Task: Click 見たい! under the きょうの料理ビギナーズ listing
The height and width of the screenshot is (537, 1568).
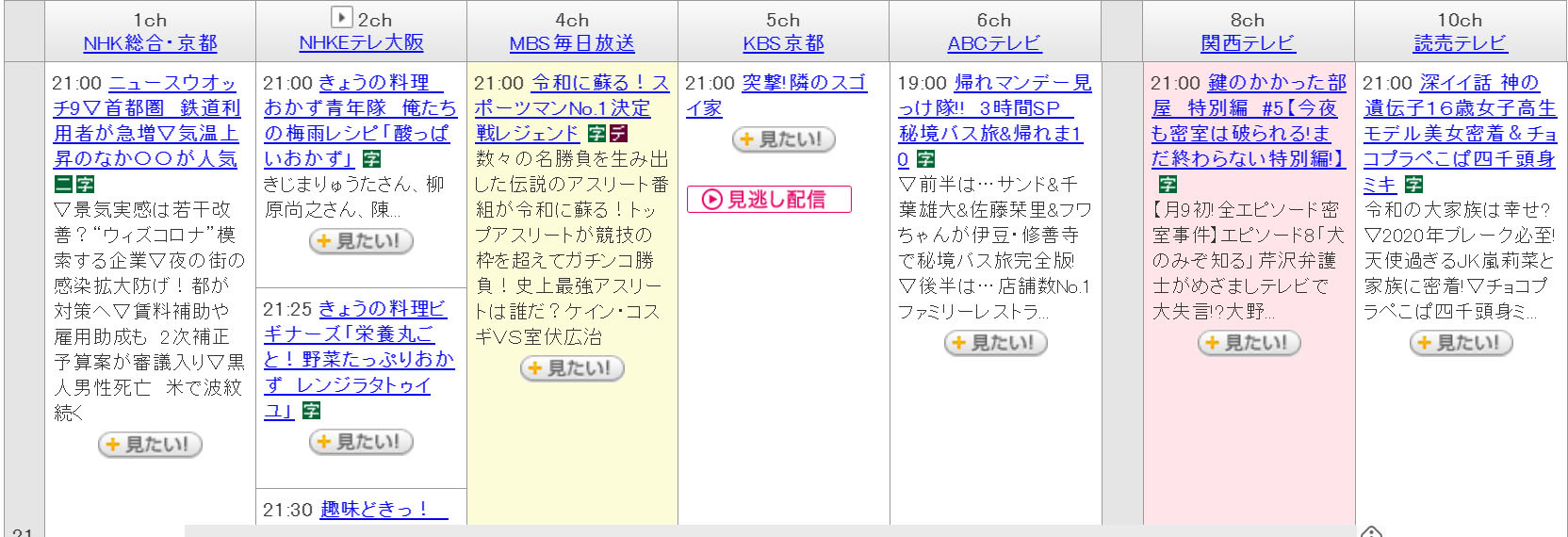Action: pos(361,442)
